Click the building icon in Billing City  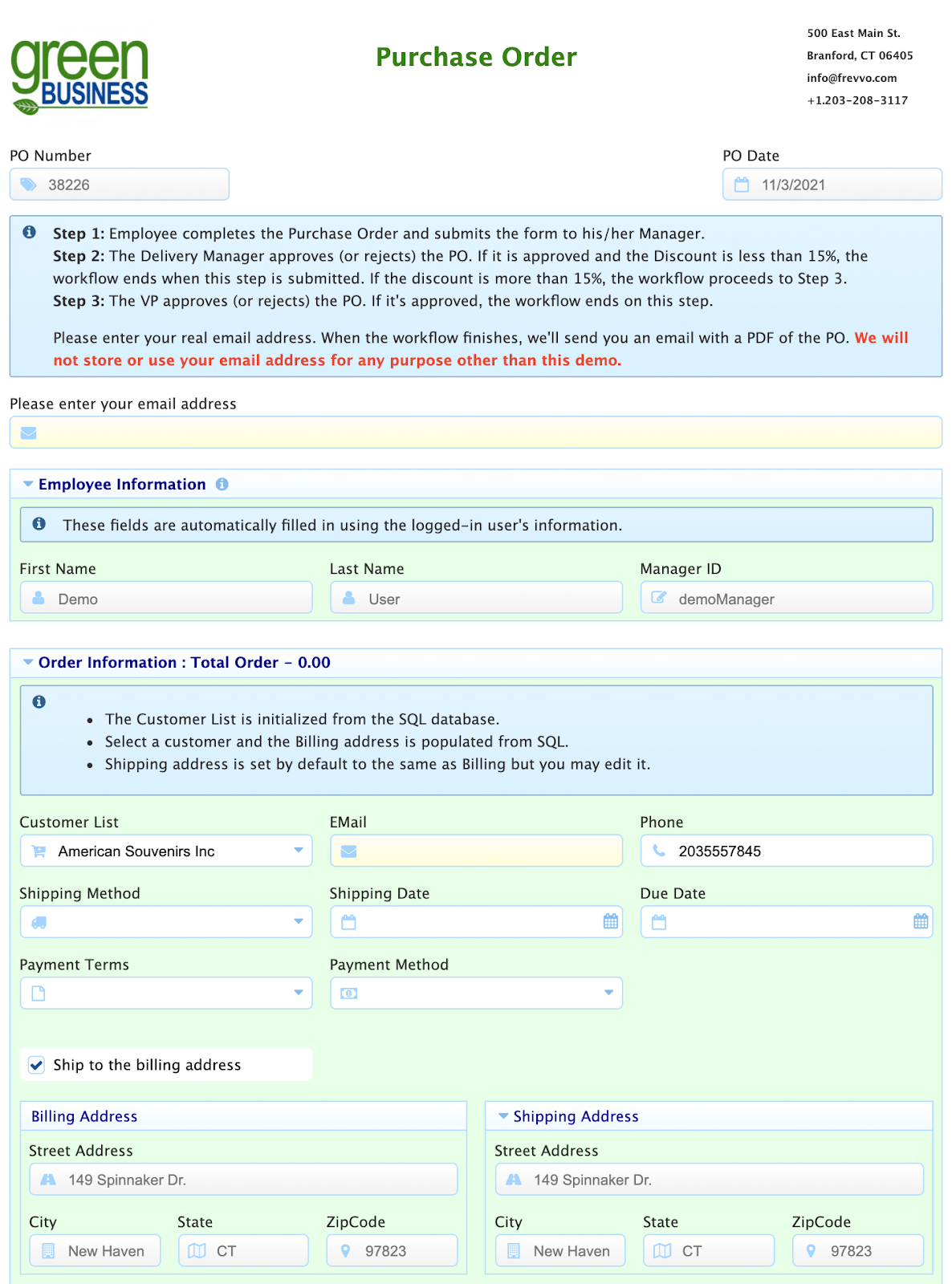48,1251
